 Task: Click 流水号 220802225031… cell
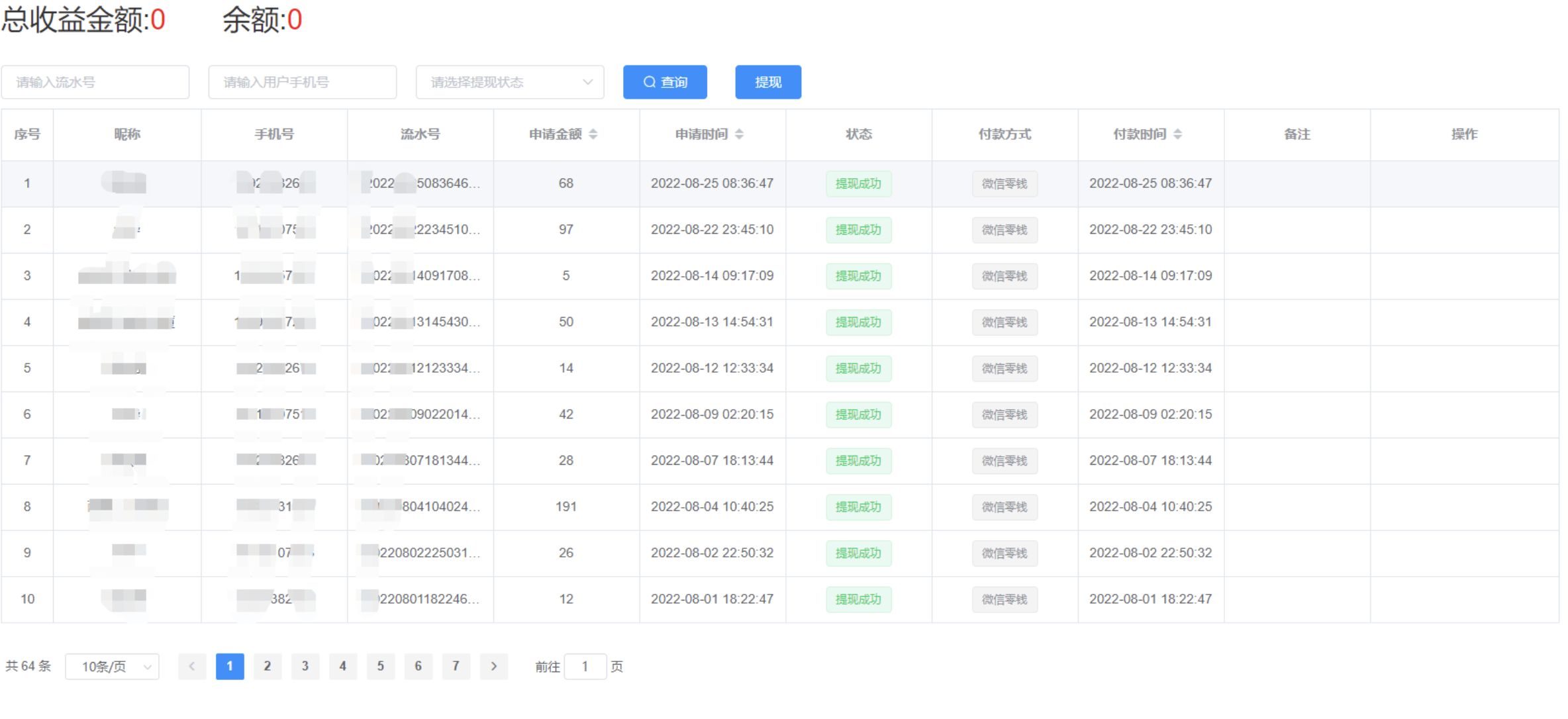click(420, 553)
